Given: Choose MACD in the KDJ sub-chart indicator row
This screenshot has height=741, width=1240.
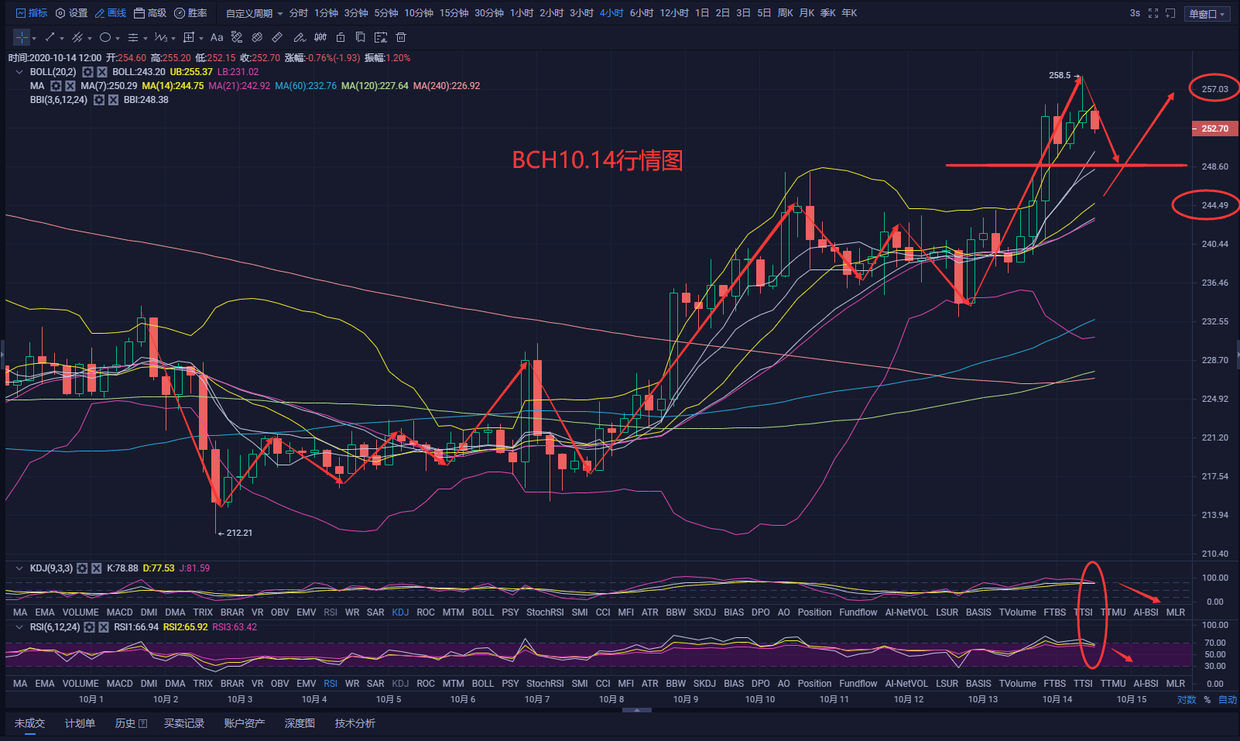Looking at the screenshot, I should pos(120,611).
